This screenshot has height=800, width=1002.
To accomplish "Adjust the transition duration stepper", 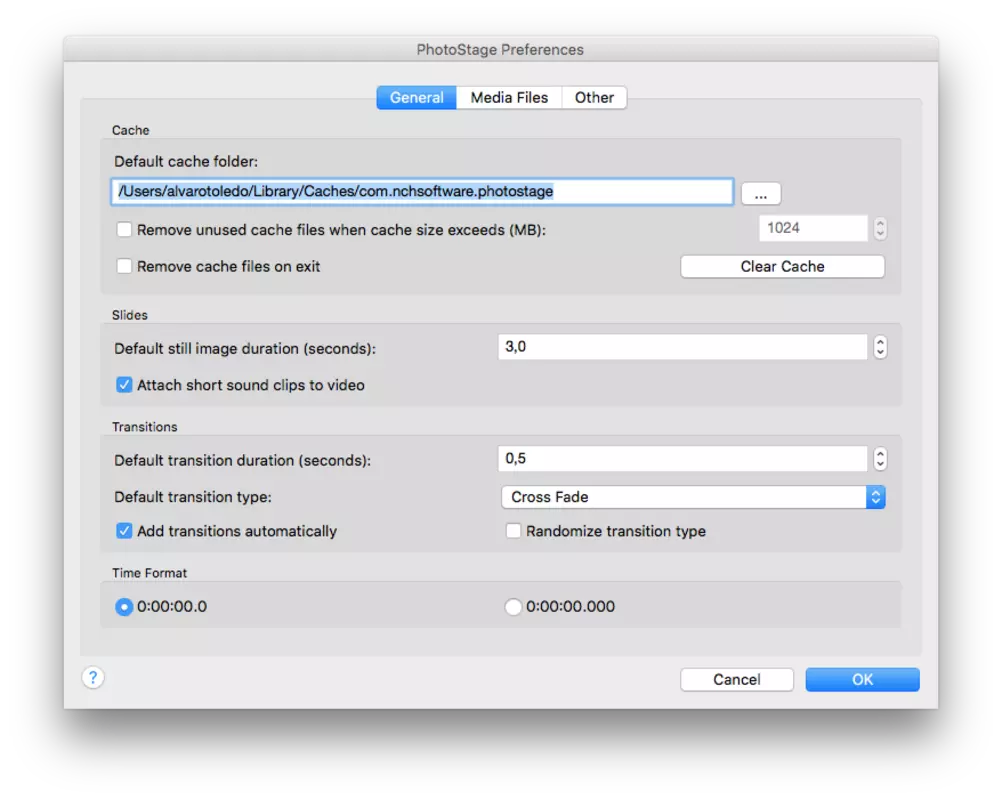I will pyautogui.click(x=880, y=459).
